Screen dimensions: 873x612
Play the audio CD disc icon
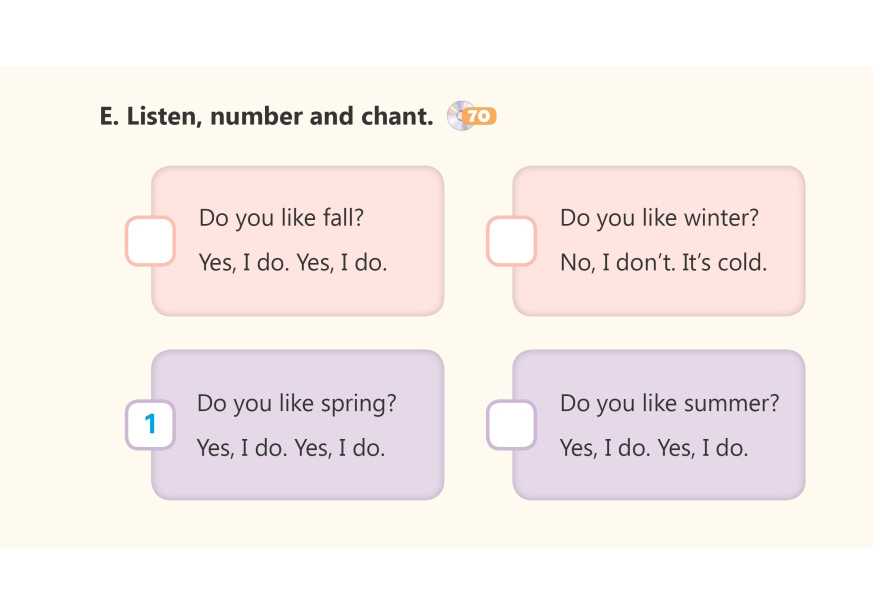458,116
